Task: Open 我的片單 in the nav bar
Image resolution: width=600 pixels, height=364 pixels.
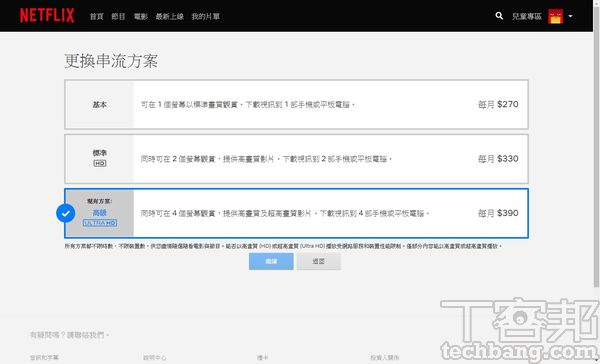Action: [x=205, y=16]
